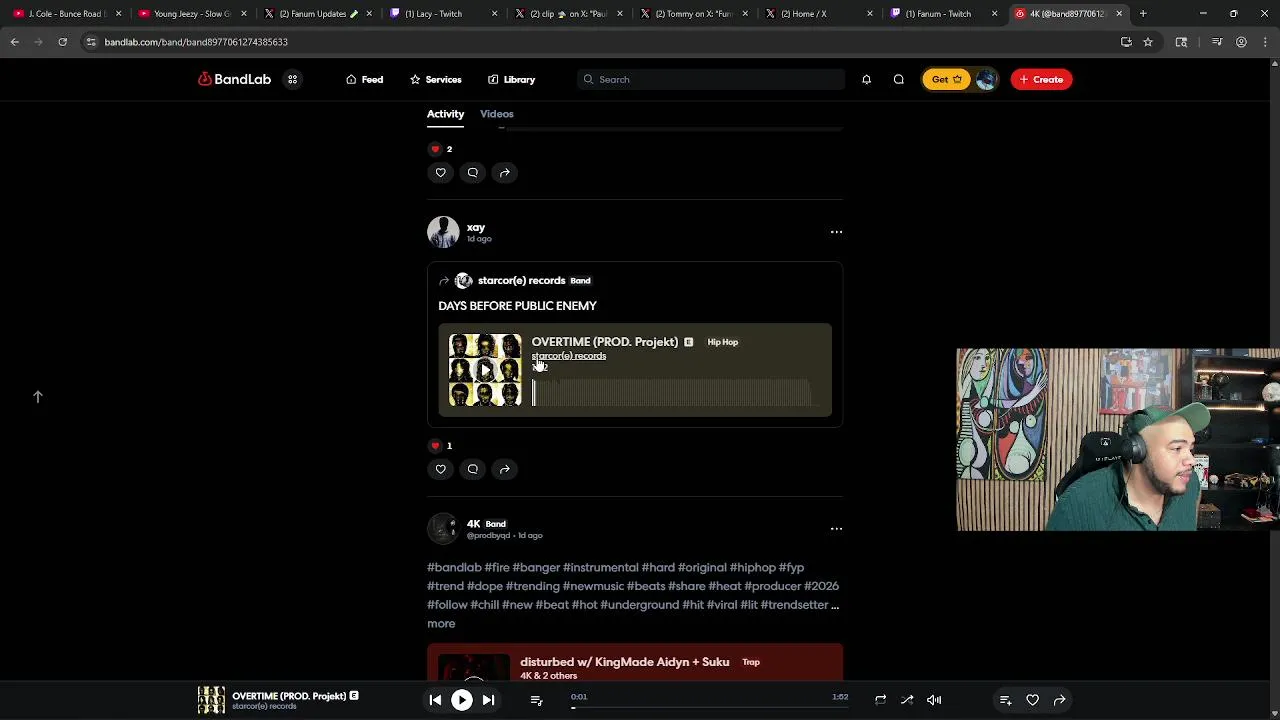Click the red Create button
This screenshot has width=1280, height=720.
1041,79
